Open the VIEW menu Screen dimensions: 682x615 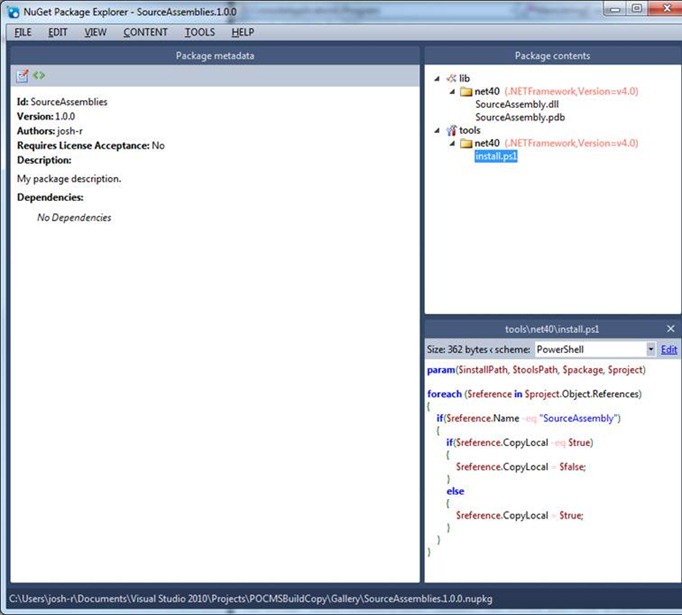[x=95, y=32]
